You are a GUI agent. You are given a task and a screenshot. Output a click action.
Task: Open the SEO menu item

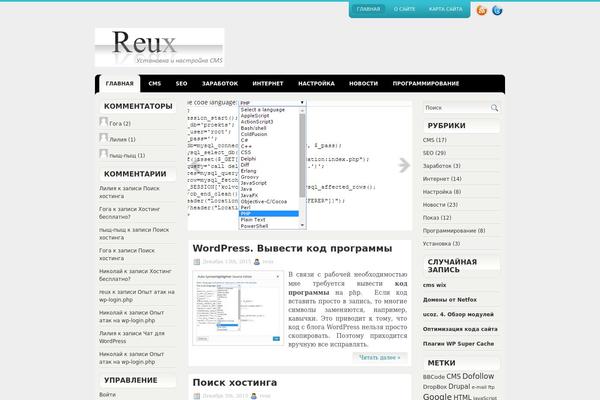coord(181,83)
